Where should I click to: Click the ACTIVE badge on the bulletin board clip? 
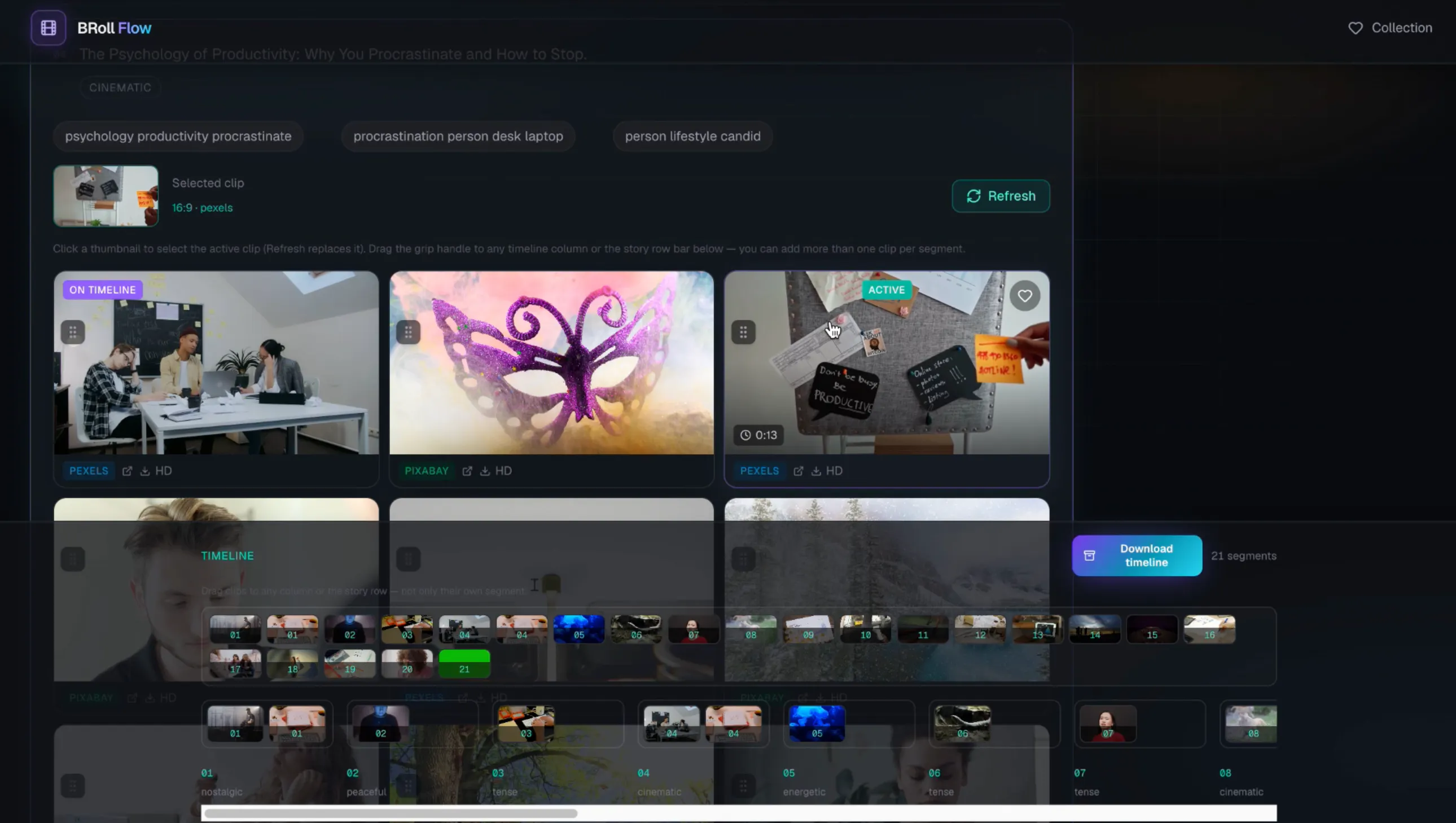coord(886,290)
